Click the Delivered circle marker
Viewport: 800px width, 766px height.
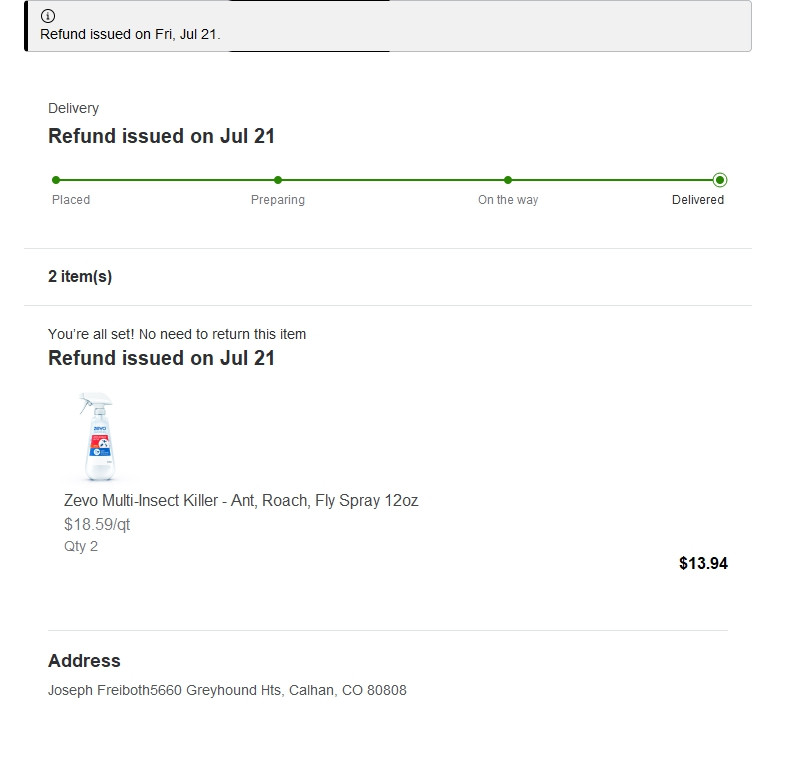point(720,180)
